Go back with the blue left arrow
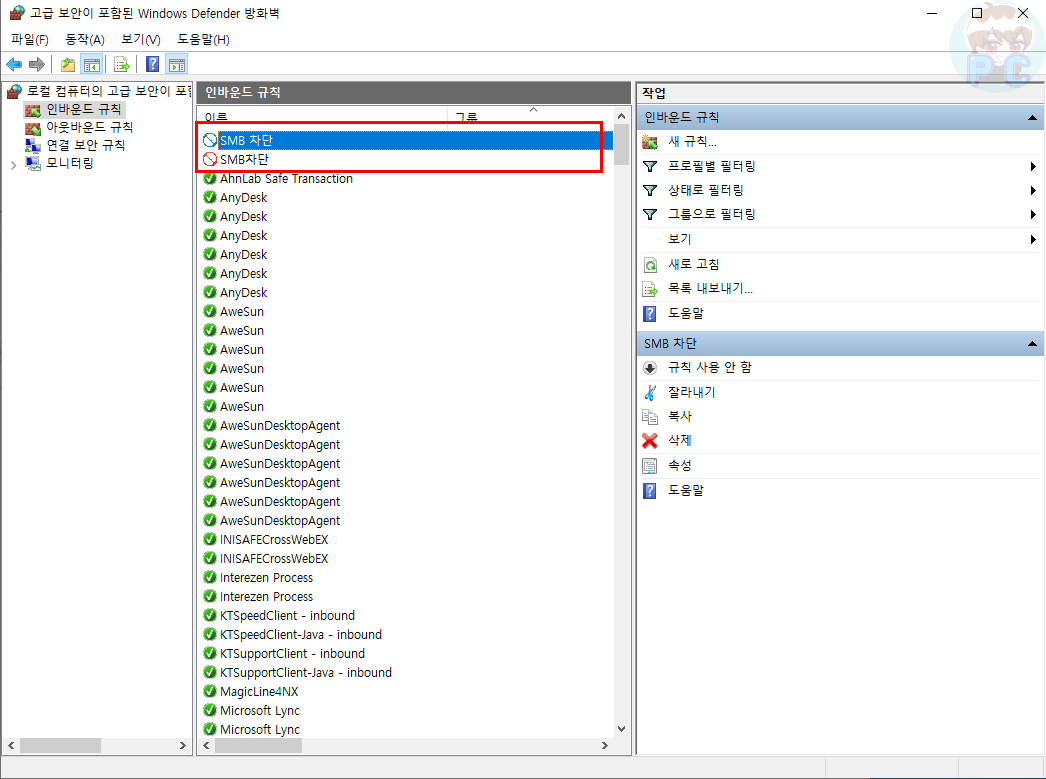This screenshot has width=1046, height=779. click(14, 65)
